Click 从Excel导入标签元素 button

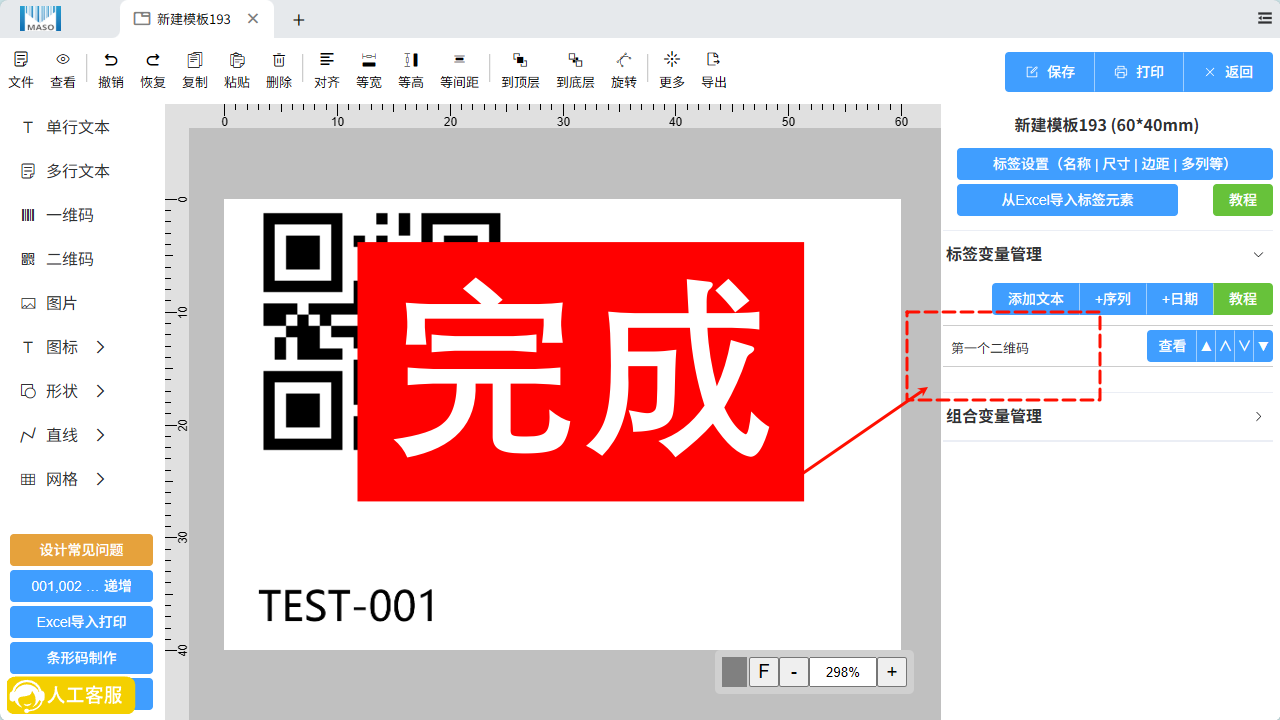1067,200
